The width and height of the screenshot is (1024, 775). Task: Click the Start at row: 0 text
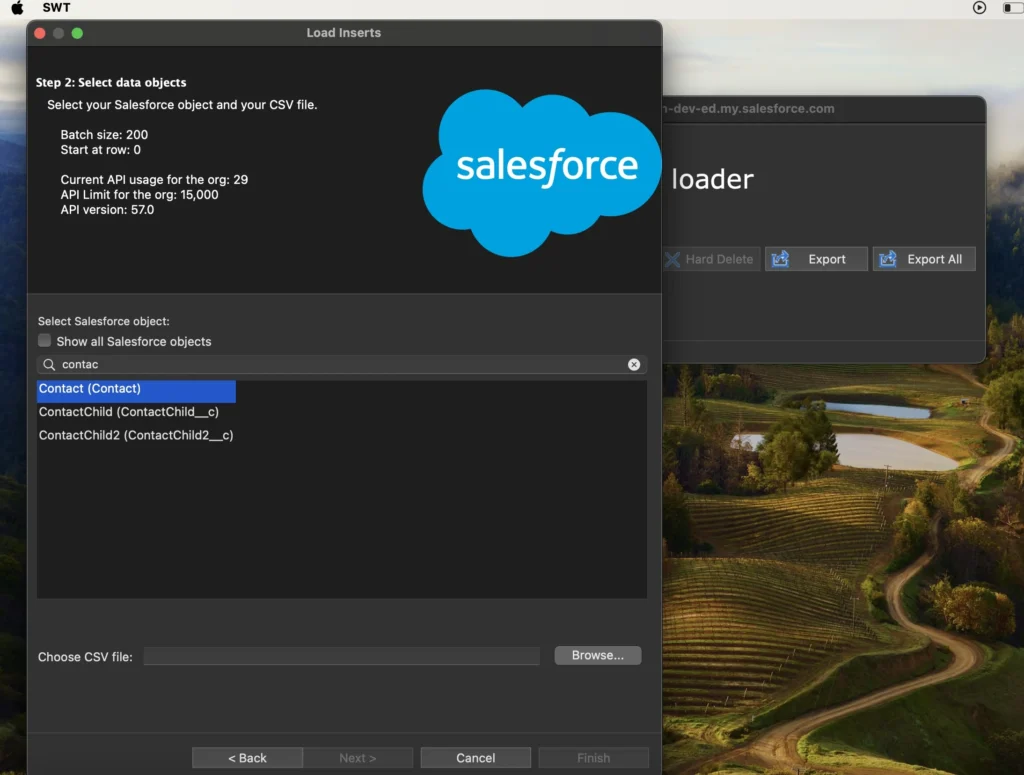click(x=101, y=150)
